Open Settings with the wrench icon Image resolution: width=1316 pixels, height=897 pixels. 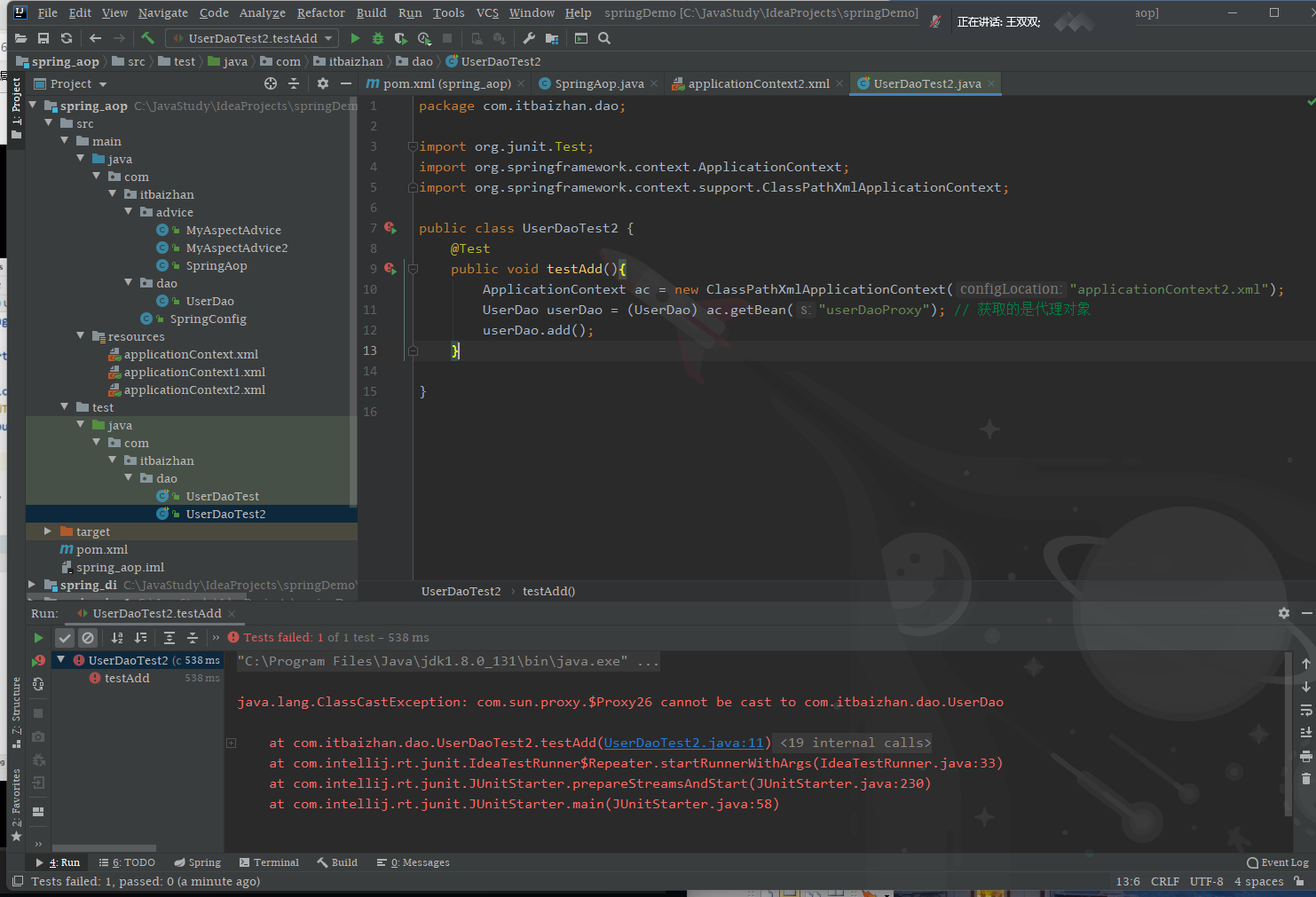coord(529,38)
